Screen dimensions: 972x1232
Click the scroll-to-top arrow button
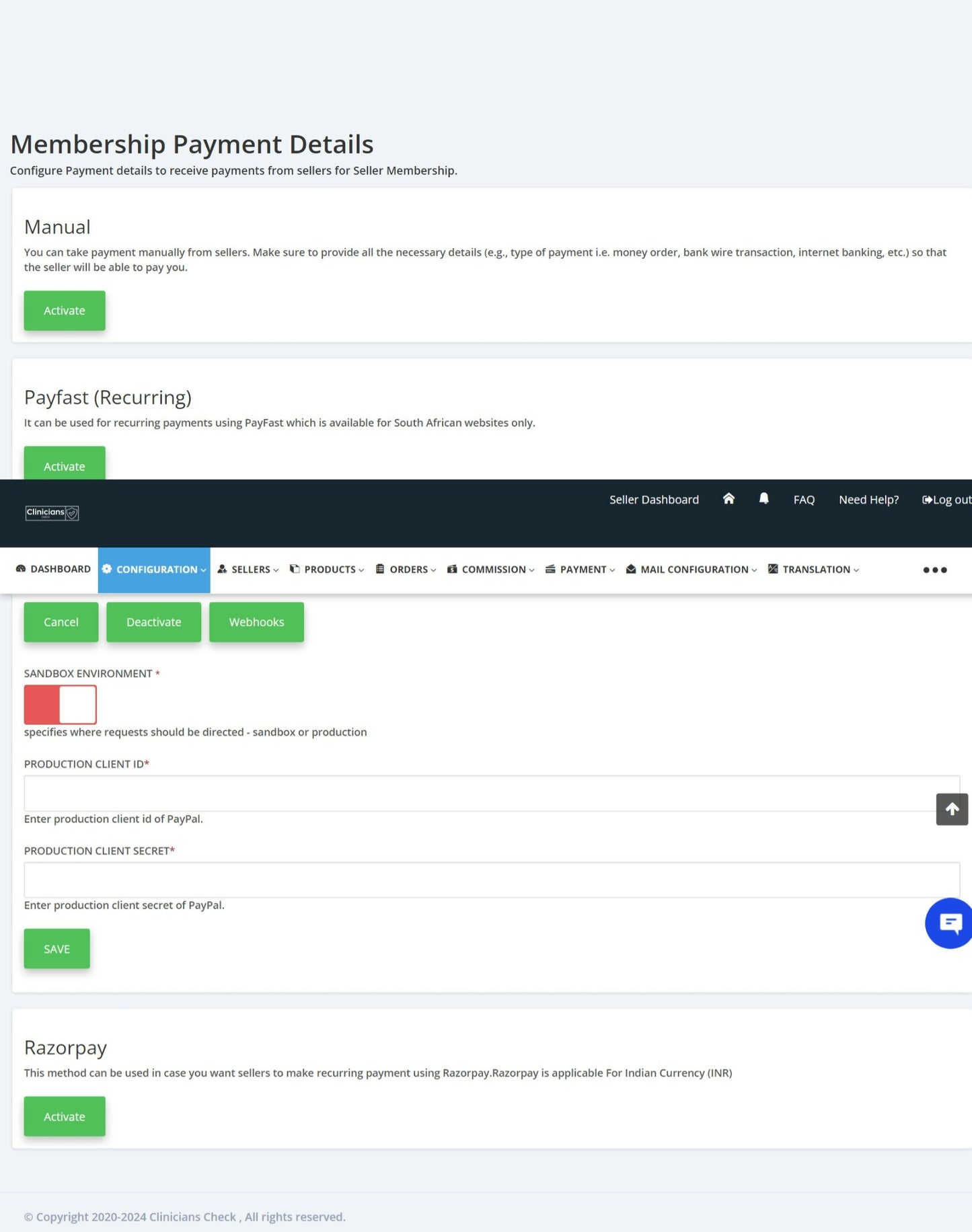coord(952,809)
